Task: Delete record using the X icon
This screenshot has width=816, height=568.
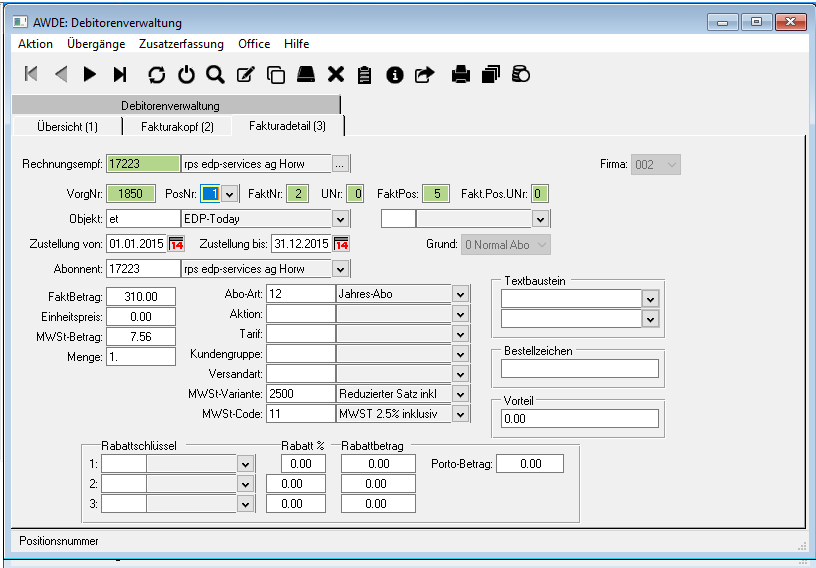Action: (x=336, y=74)
